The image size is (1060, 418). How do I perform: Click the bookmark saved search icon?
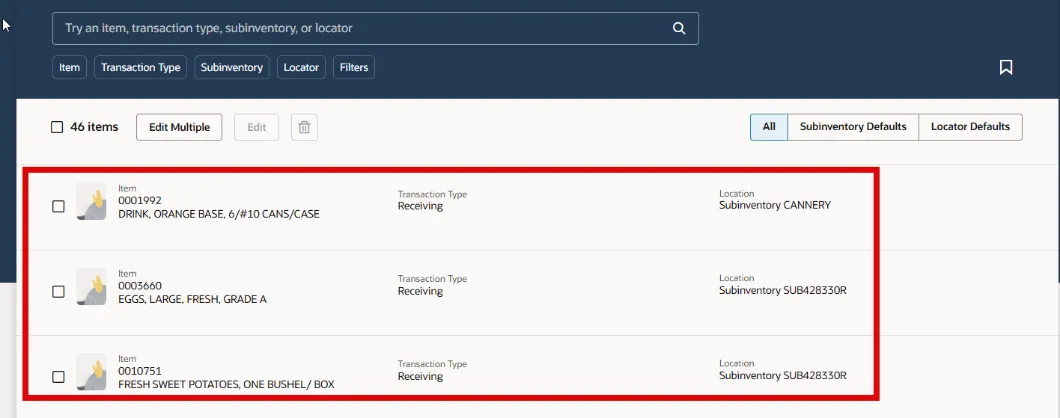pos(1006,68)
